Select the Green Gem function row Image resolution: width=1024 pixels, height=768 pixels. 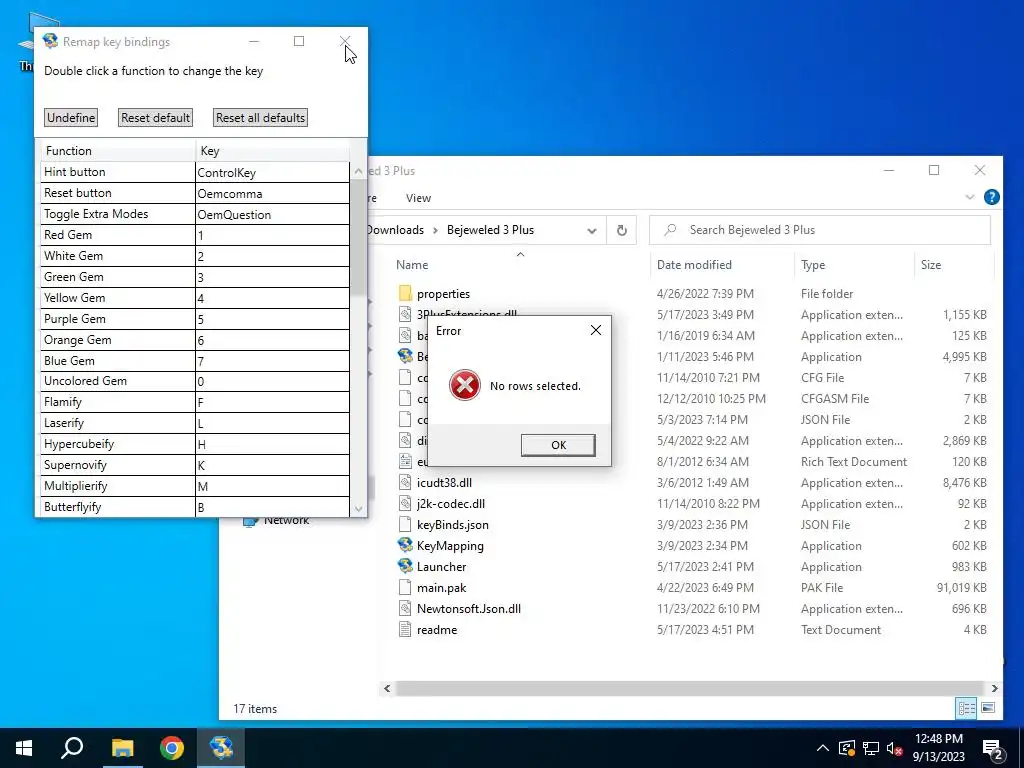(x=195, y=277)
